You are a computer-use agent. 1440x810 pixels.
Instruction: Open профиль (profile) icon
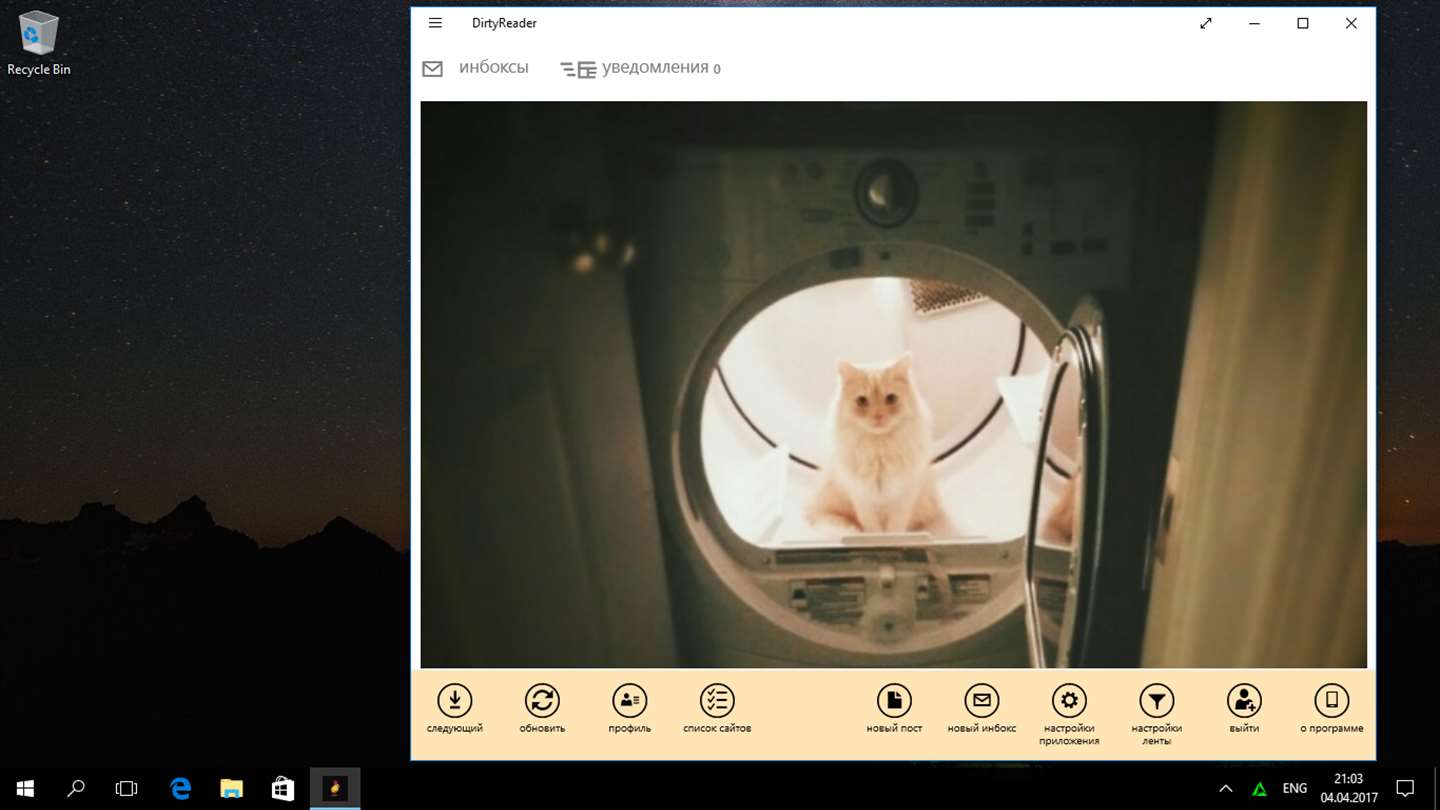[x=630, y=700]
